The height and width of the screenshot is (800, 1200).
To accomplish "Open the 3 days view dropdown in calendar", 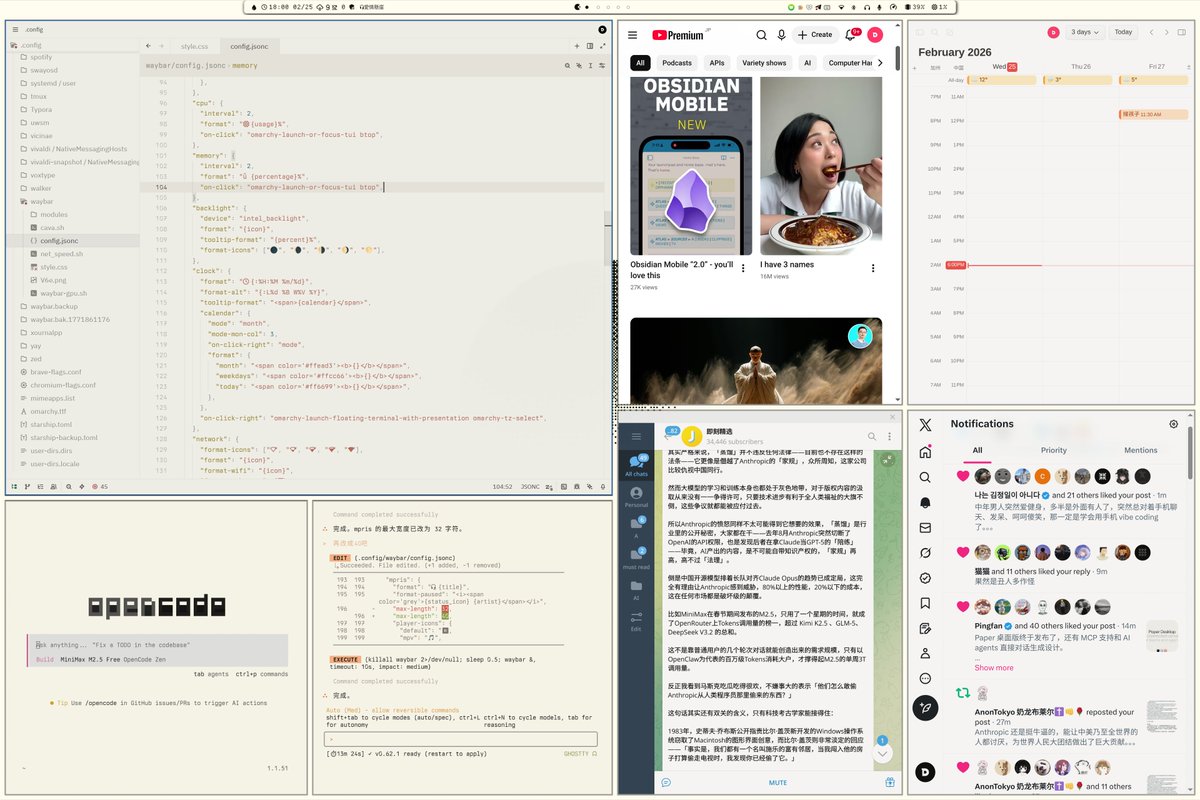I will click(x=1085, y=32).
